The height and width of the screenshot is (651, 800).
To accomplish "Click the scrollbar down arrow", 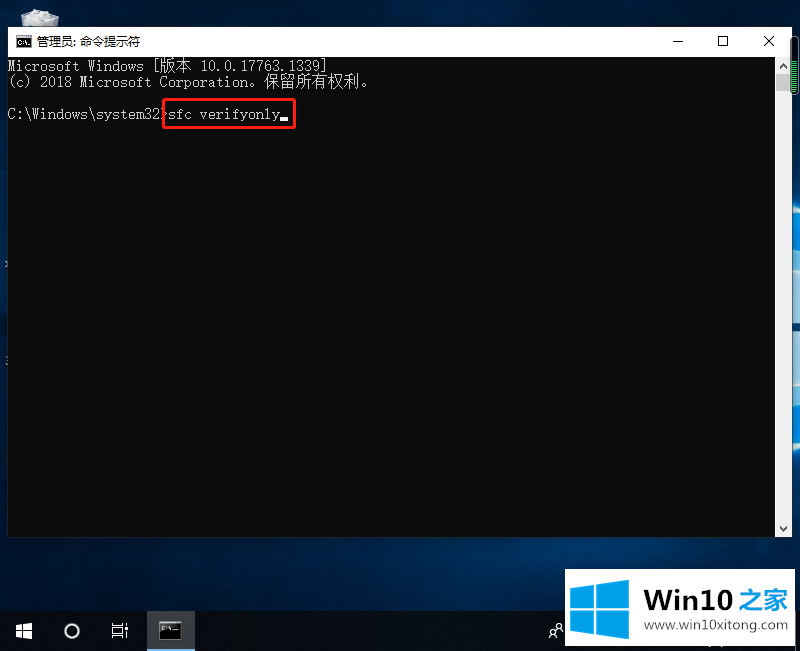I will click(x=783, y=528).
